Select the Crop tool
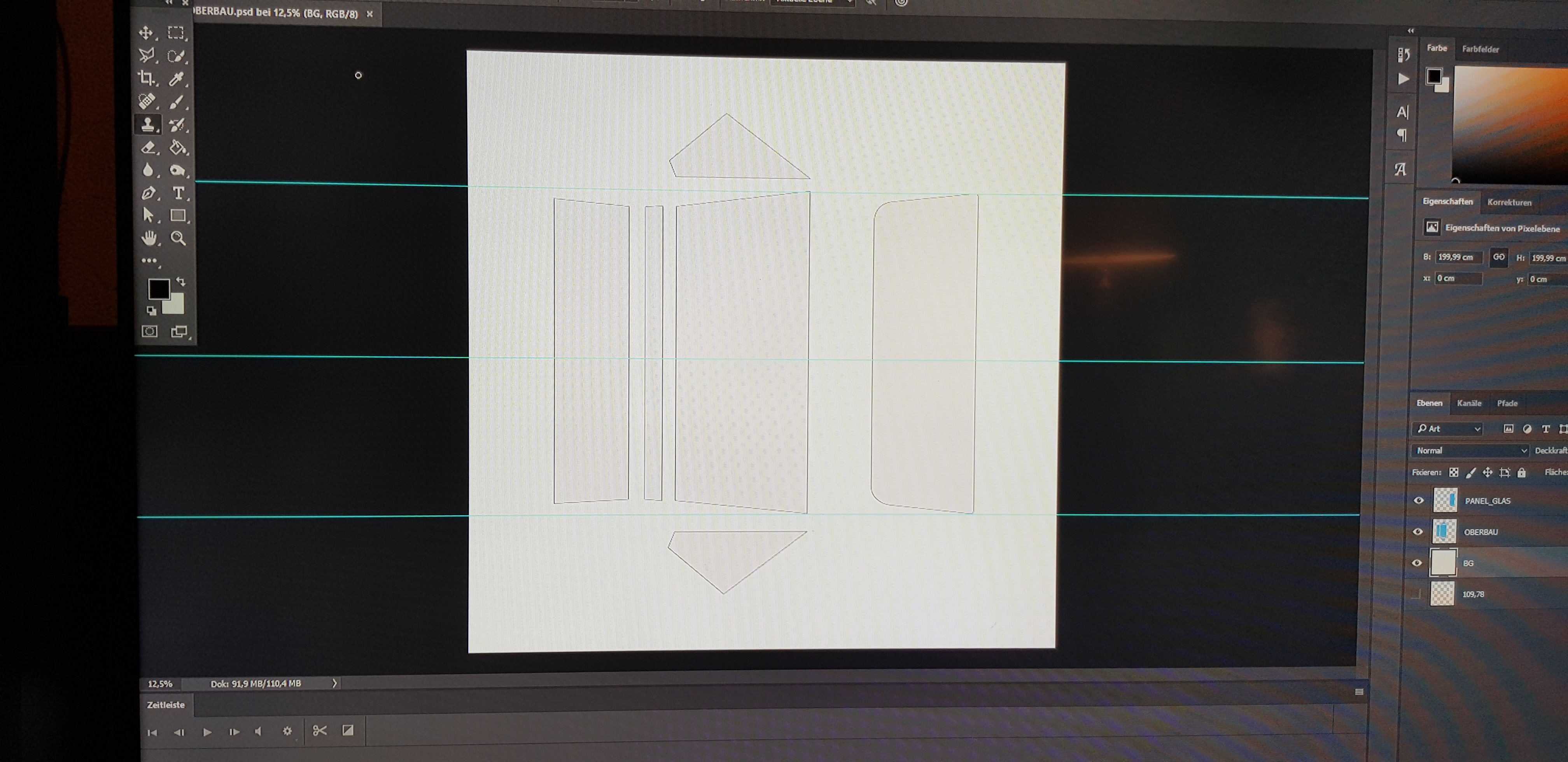This screenshot has height=762, width=1568. (x=146, y=78)
